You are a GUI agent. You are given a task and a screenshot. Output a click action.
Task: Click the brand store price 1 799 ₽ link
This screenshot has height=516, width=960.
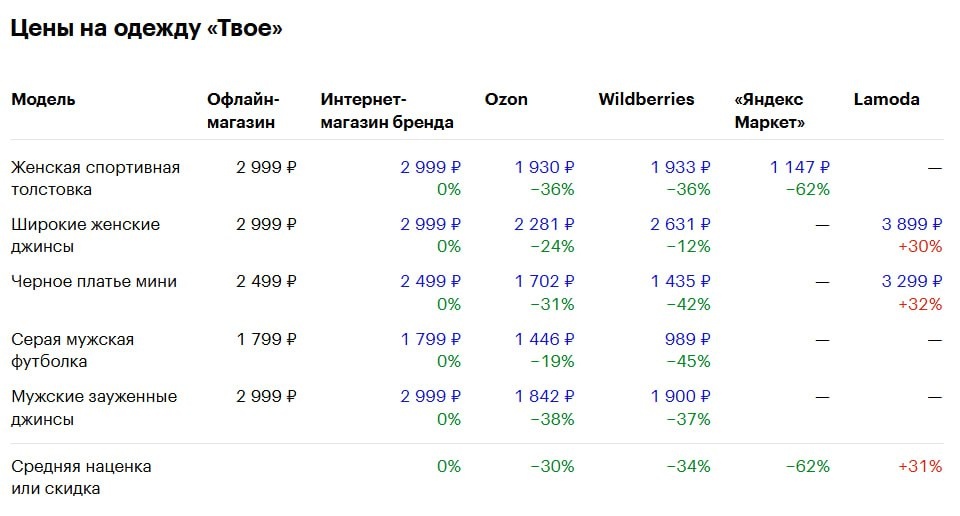click(x=430, y=340)
